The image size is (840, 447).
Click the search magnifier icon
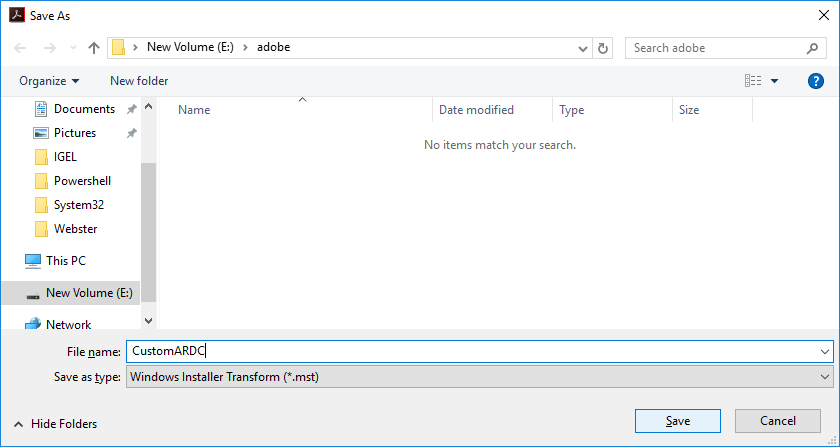812,48
